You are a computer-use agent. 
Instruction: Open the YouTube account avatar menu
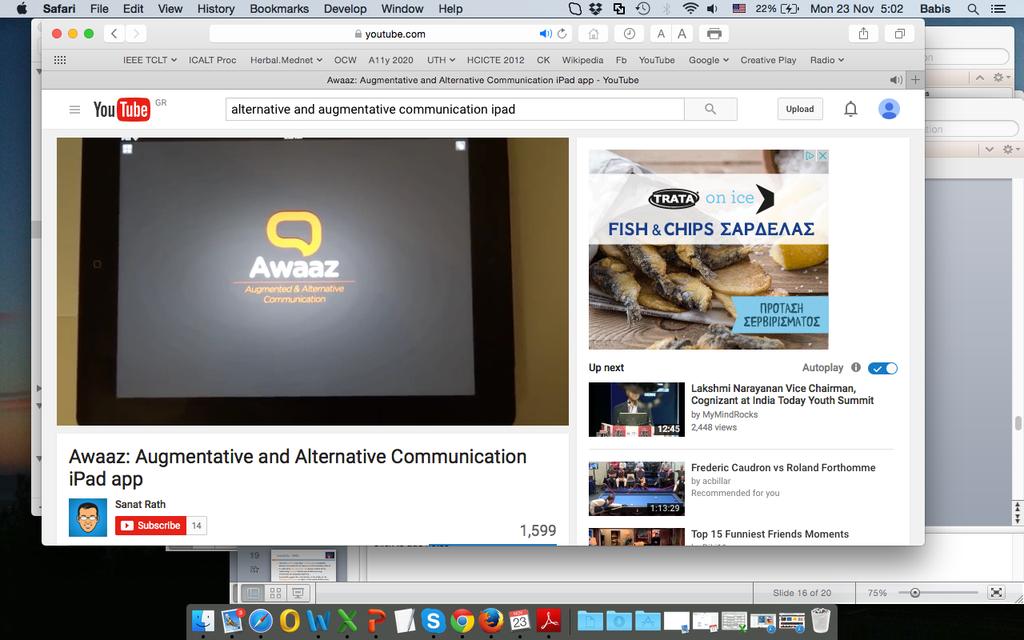click(889, 109)
